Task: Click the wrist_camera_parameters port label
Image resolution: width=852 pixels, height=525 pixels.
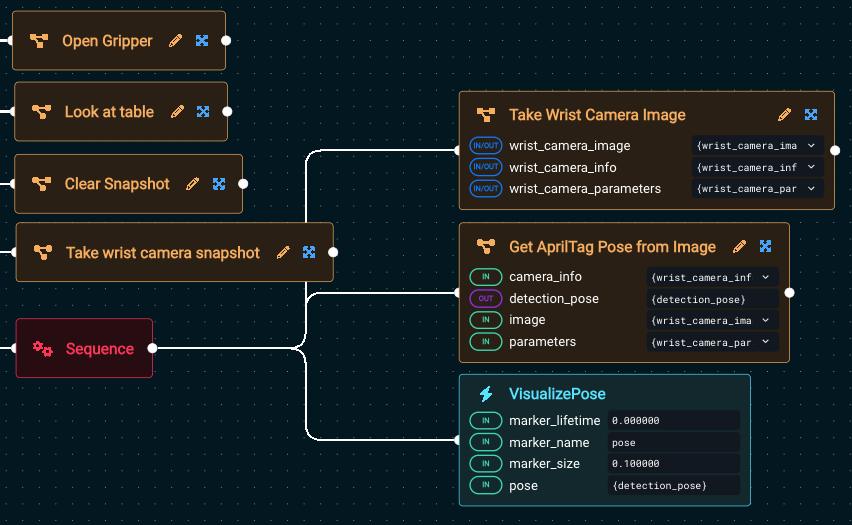Action: 585,189
